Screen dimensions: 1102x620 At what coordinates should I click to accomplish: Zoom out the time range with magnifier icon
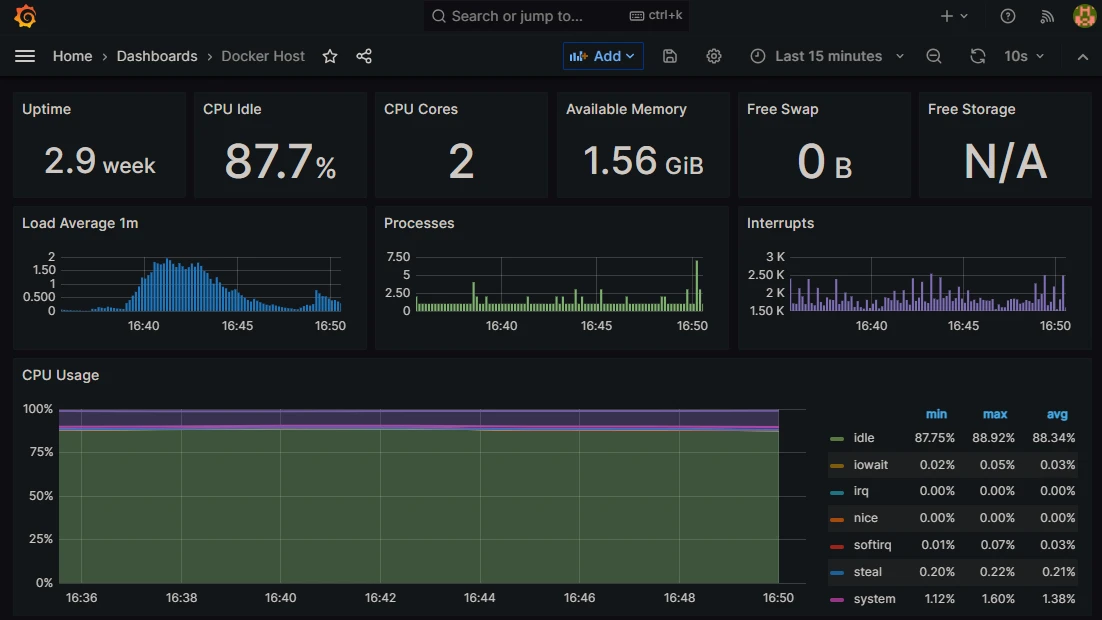click(933, 56)
